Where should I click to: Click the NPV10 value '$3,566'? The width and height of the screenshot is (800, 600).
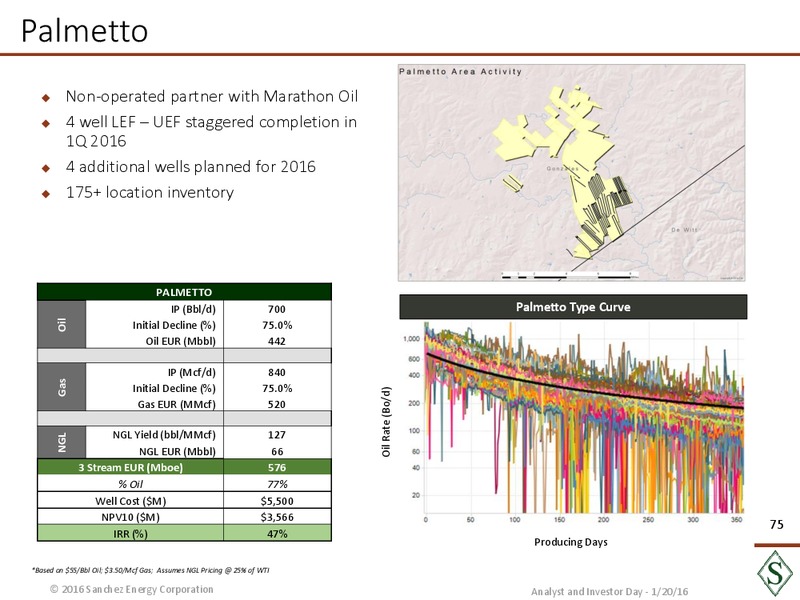277,517
